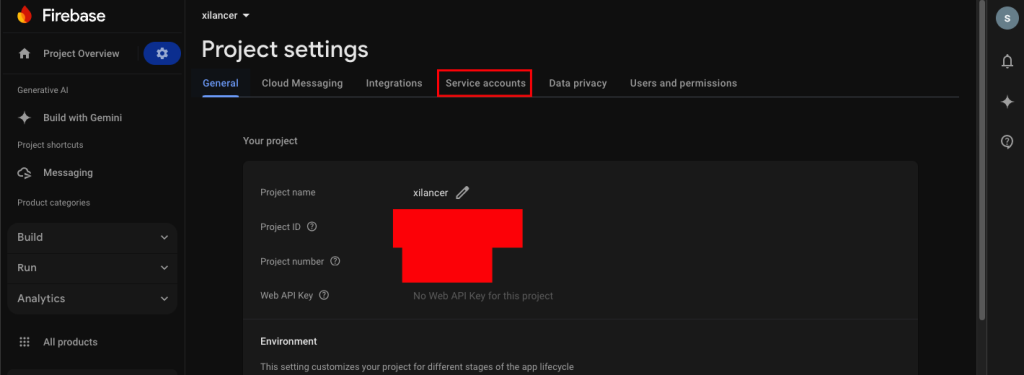This screenshot has width=1024, height=375.
Task: Click the 'Generative AI' section label
Action: (42, 90)
